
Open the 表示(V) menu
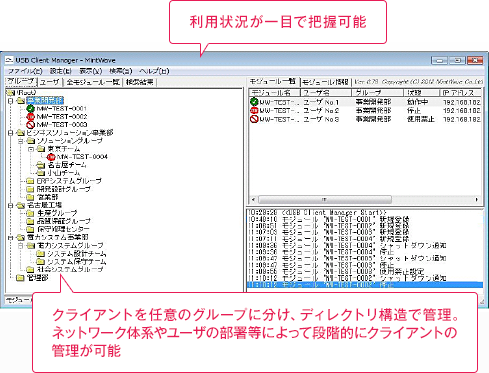click(91, 71)
